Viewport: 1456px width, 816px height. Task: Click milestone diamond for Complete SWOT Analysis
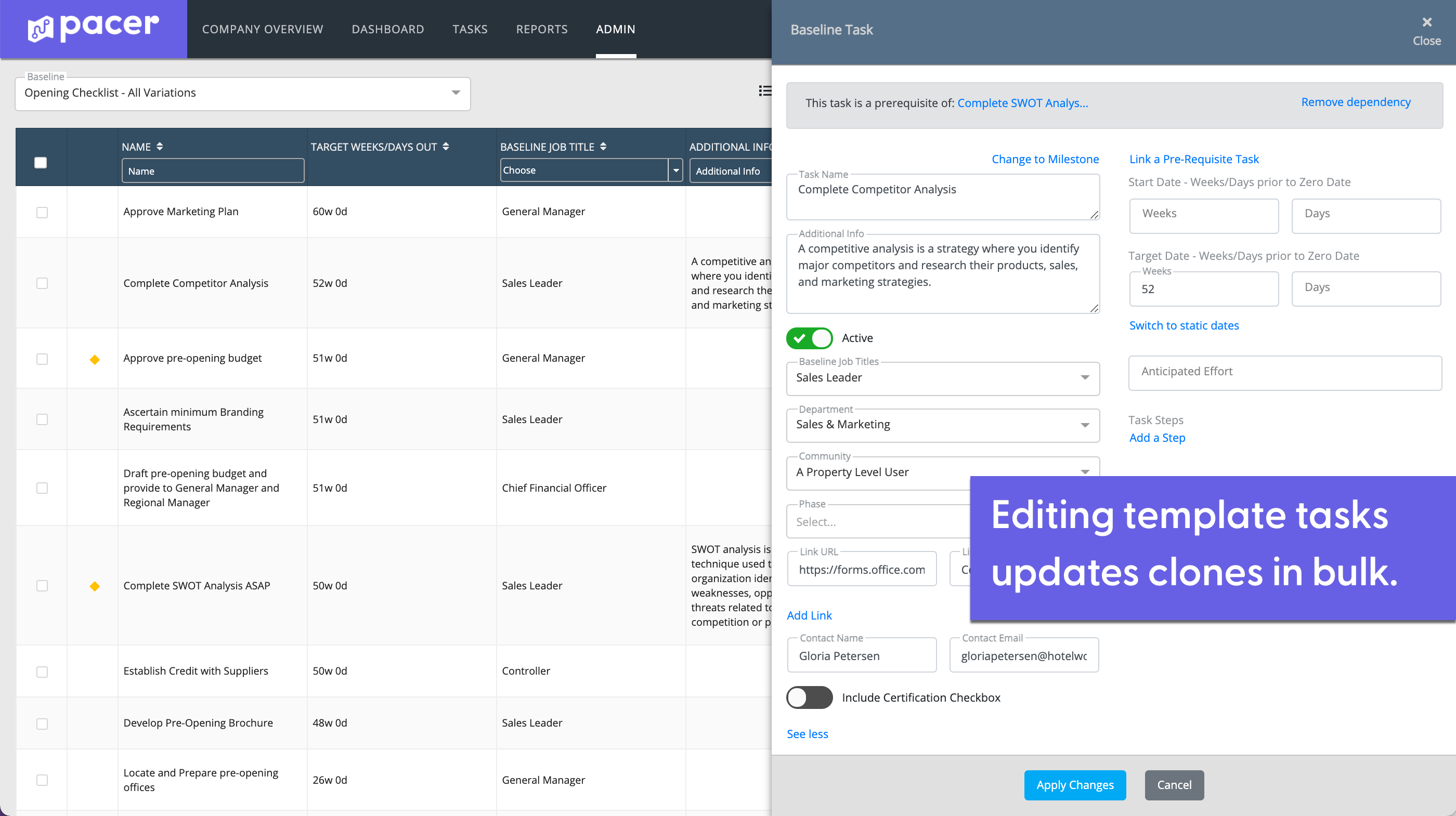[95, 586]
